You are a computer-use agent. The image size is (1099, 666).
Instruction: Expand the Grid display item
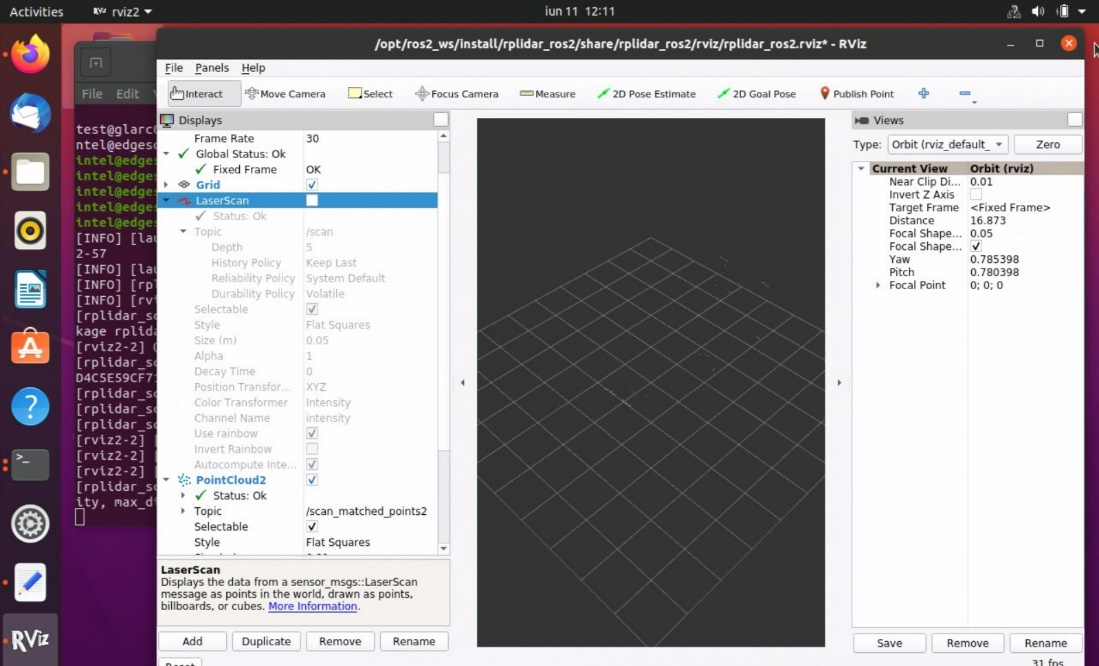click(x=166, y=185)
